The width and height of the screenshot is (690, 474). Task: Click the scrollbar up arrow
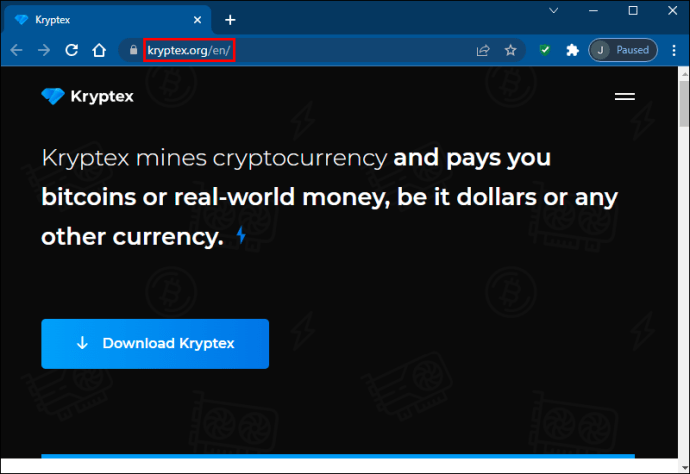point(684,73)
